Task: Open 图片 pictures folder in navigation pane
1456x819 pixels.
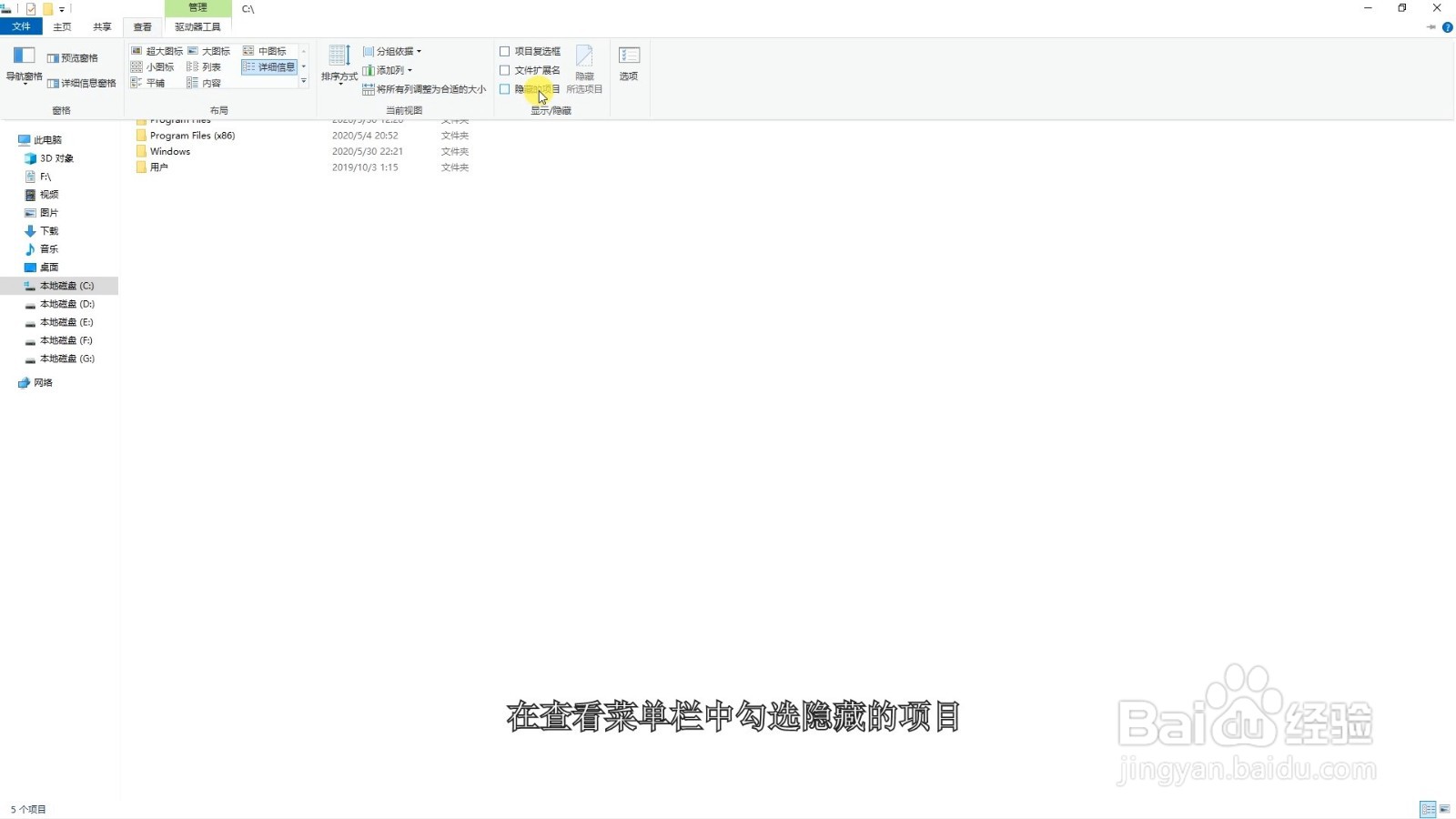Action: (x=42, y=213)
